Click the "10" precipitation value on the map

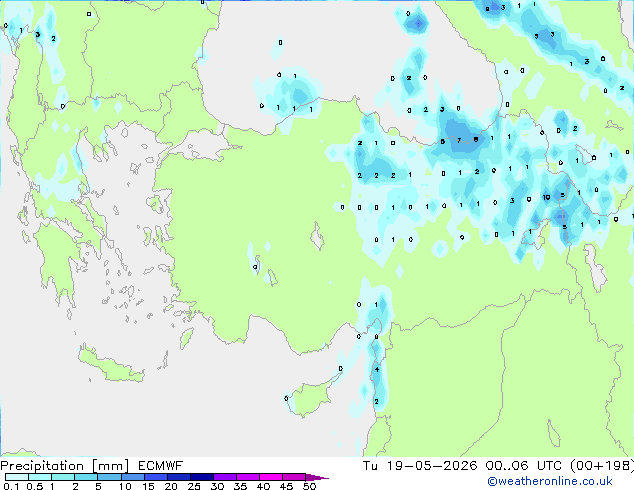[x=546, y=197]
